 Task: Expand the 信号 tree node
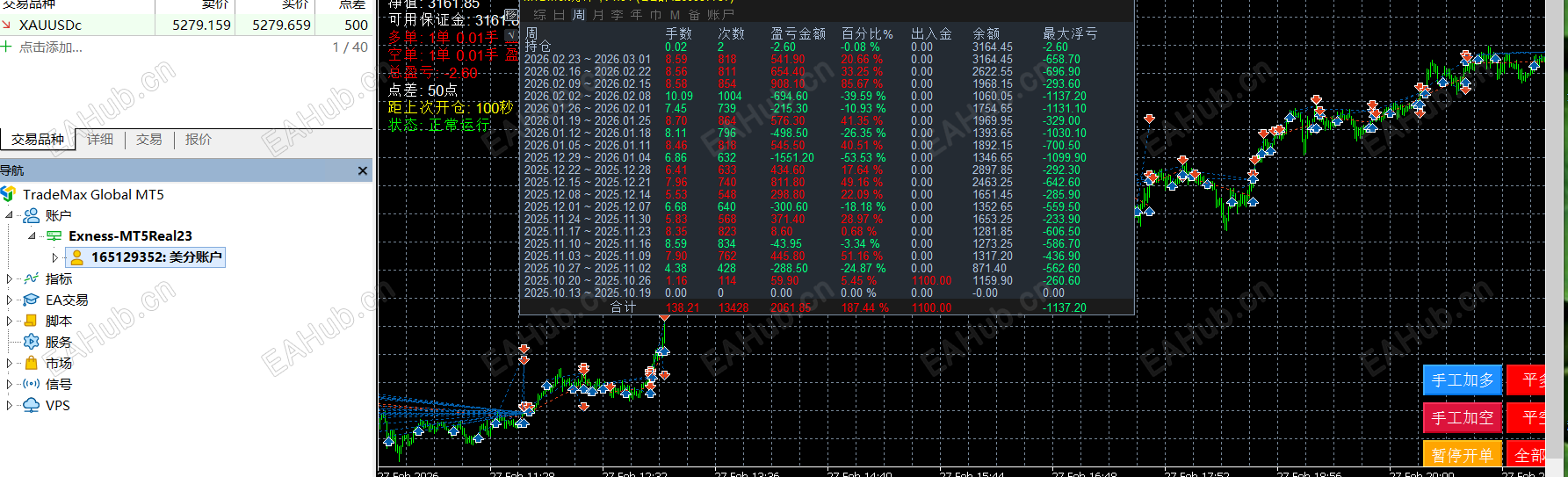10,384
